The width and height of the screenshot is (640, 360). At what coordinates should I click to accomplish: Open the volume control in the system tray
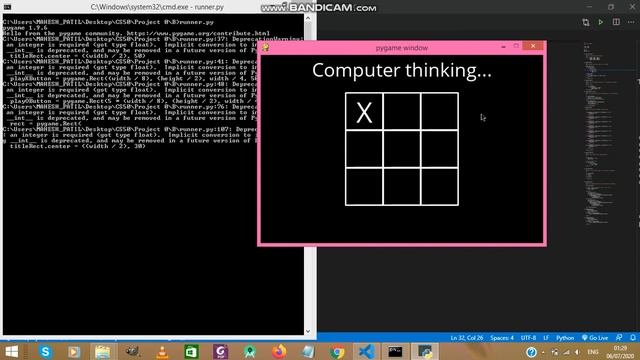click(x=578, y=352)
